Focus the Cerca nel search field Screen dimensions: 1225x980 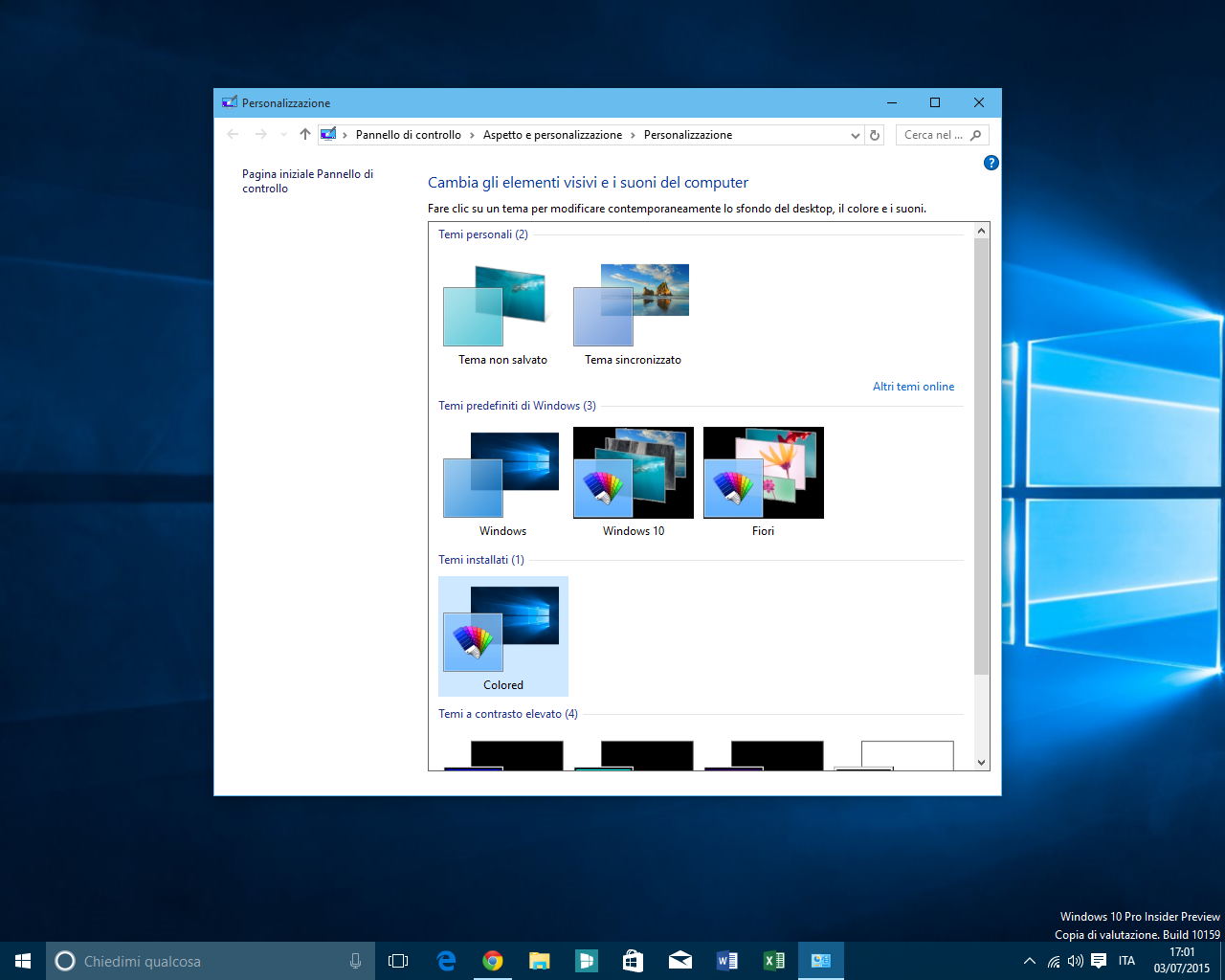(x=942, y=135)
